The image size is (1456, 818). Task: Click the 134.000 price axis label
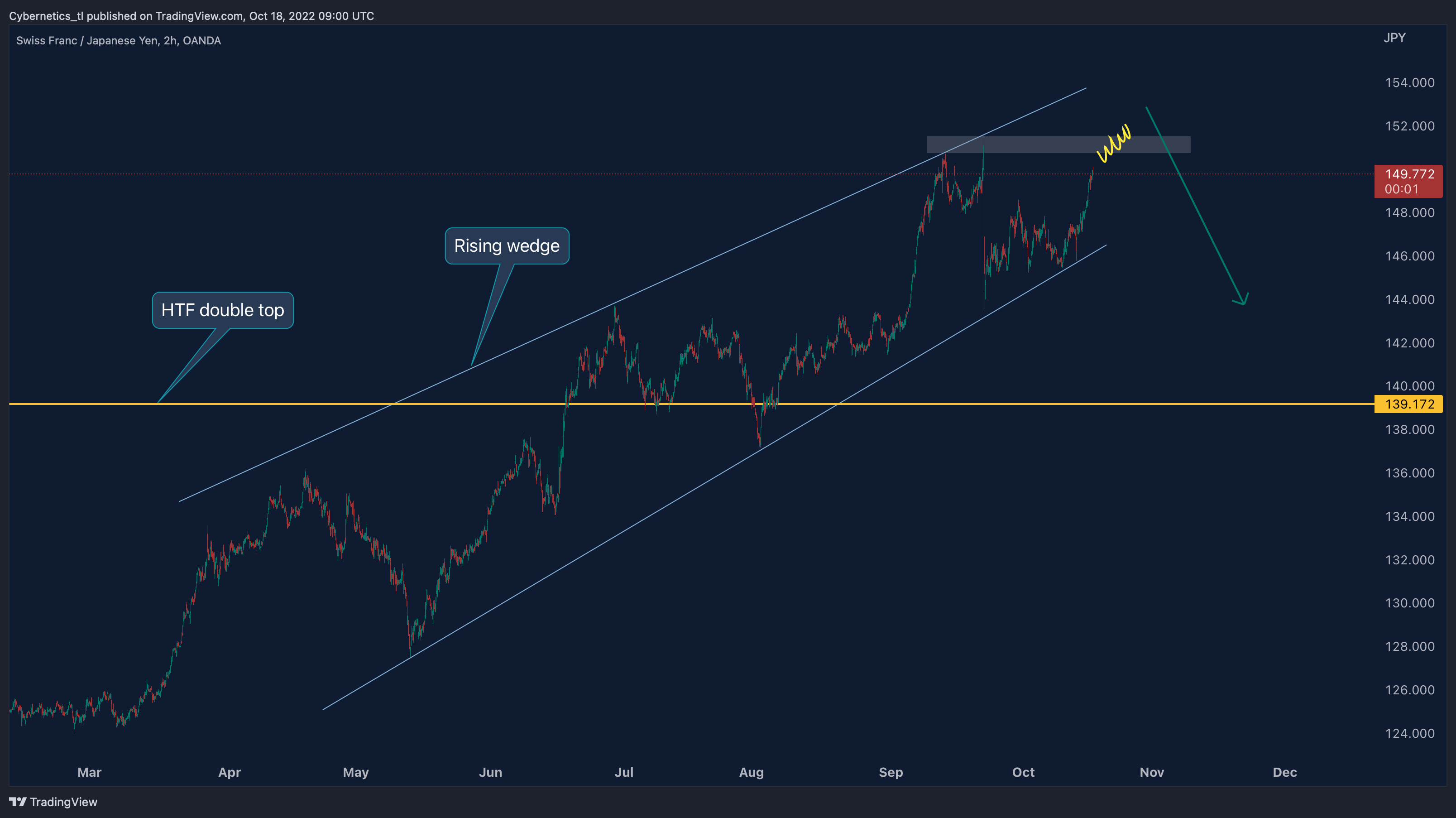click(x=1409, y=516)
